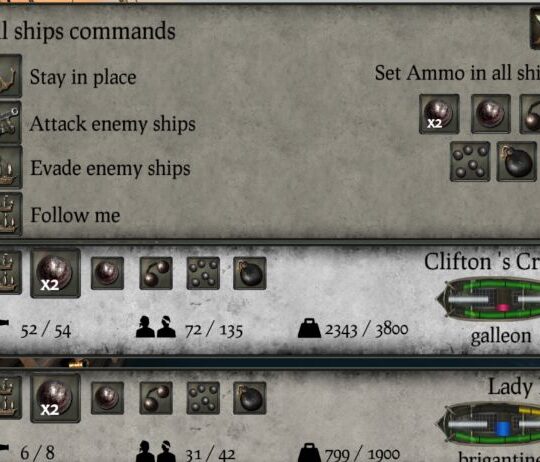The height and width of the screenshot is (462, 540).
Task: Choose bomb ammo for the galleon
Action: pyautogui.click(x=250, y=273)
